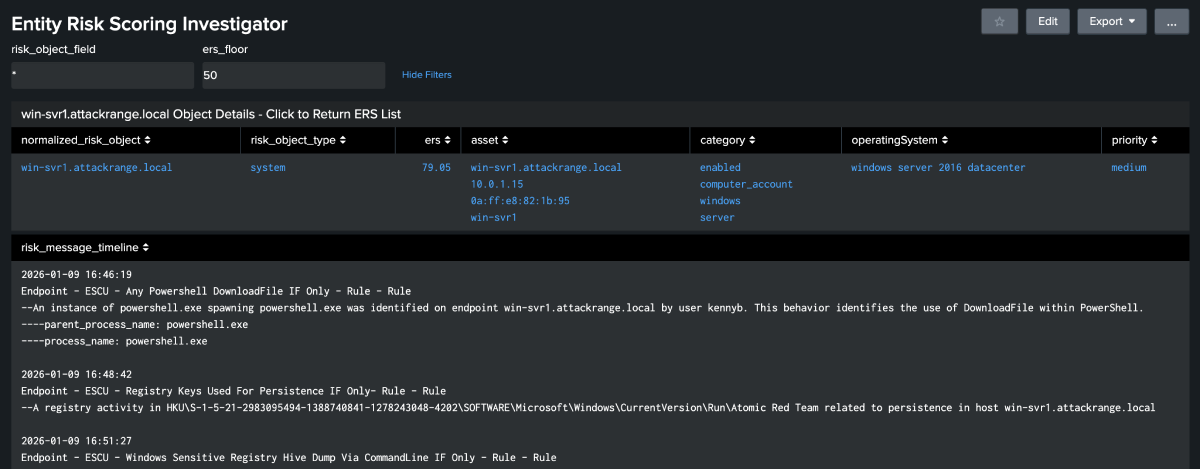Click the 10.0.1.15 asset IP value
The width and height of the screenshot is (1200, 469).
tap(496, 185)
